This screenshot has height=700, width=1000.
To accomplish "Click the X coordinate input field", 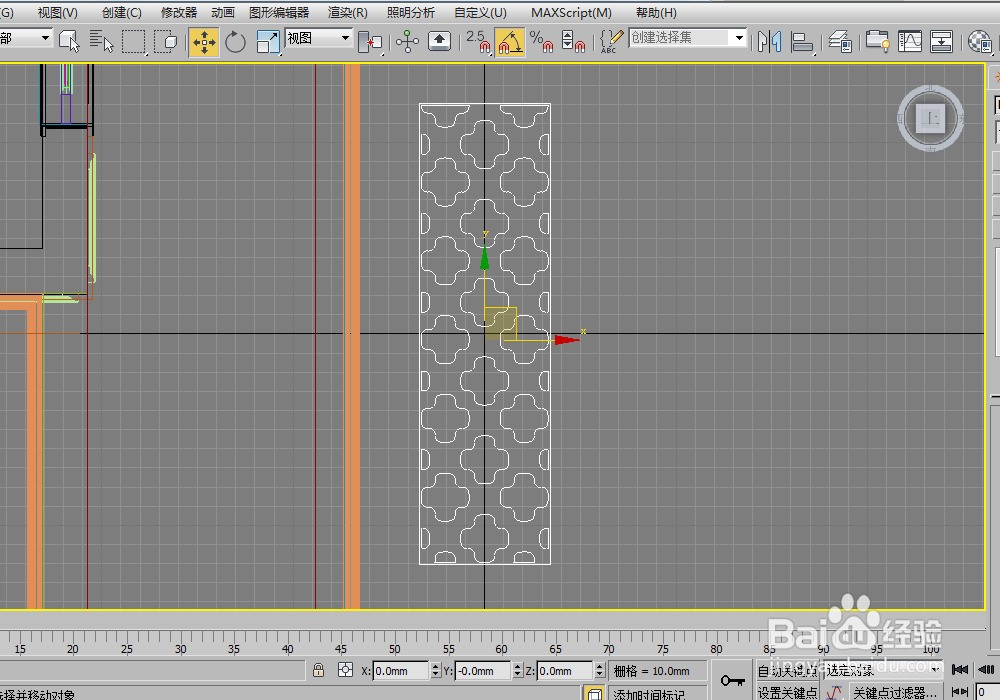I will click(x=400, y=671).
